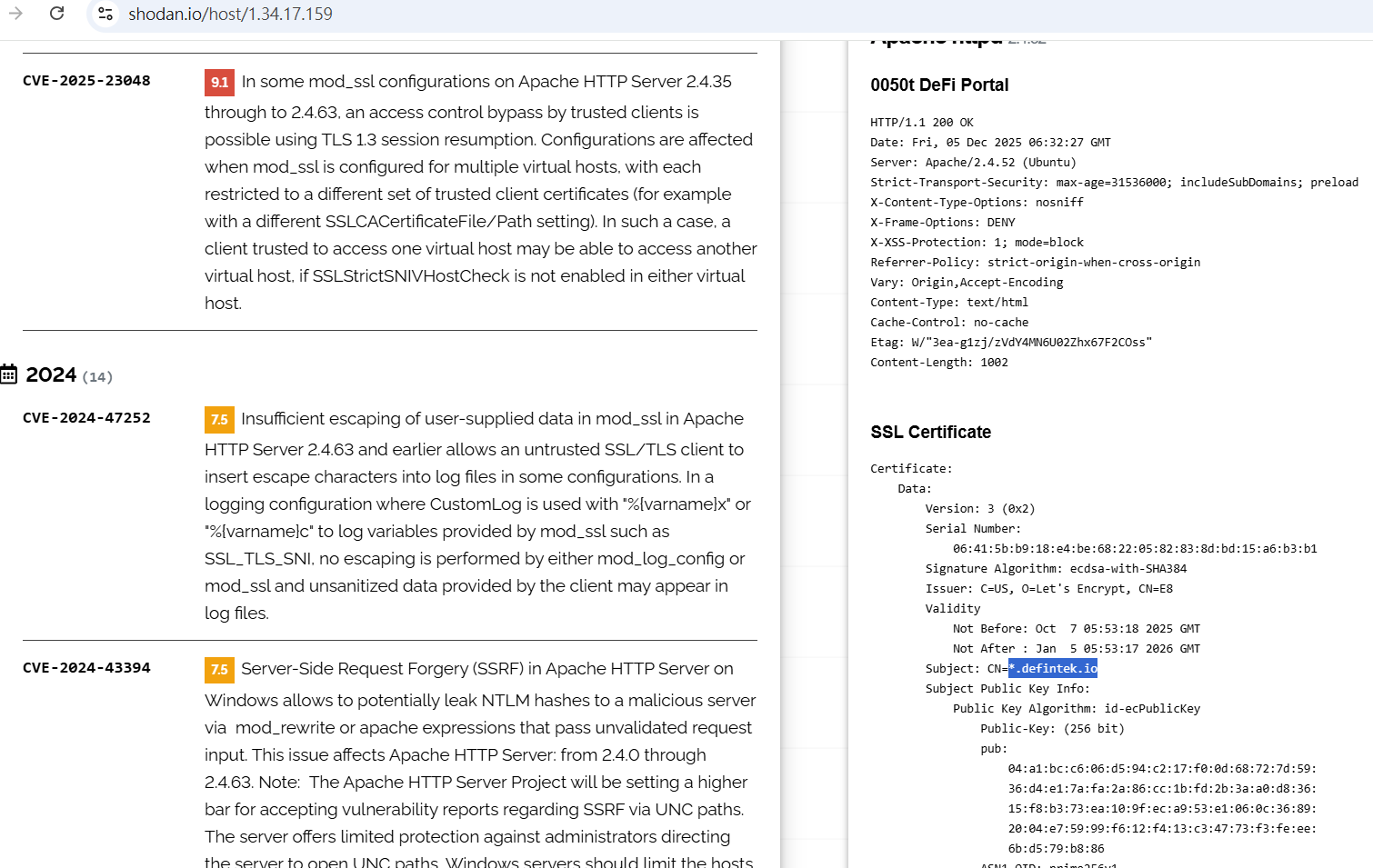
Task: Focus the address bar showing shodan.io/host/1.34.17.159
Action: (x=230, y=14)
